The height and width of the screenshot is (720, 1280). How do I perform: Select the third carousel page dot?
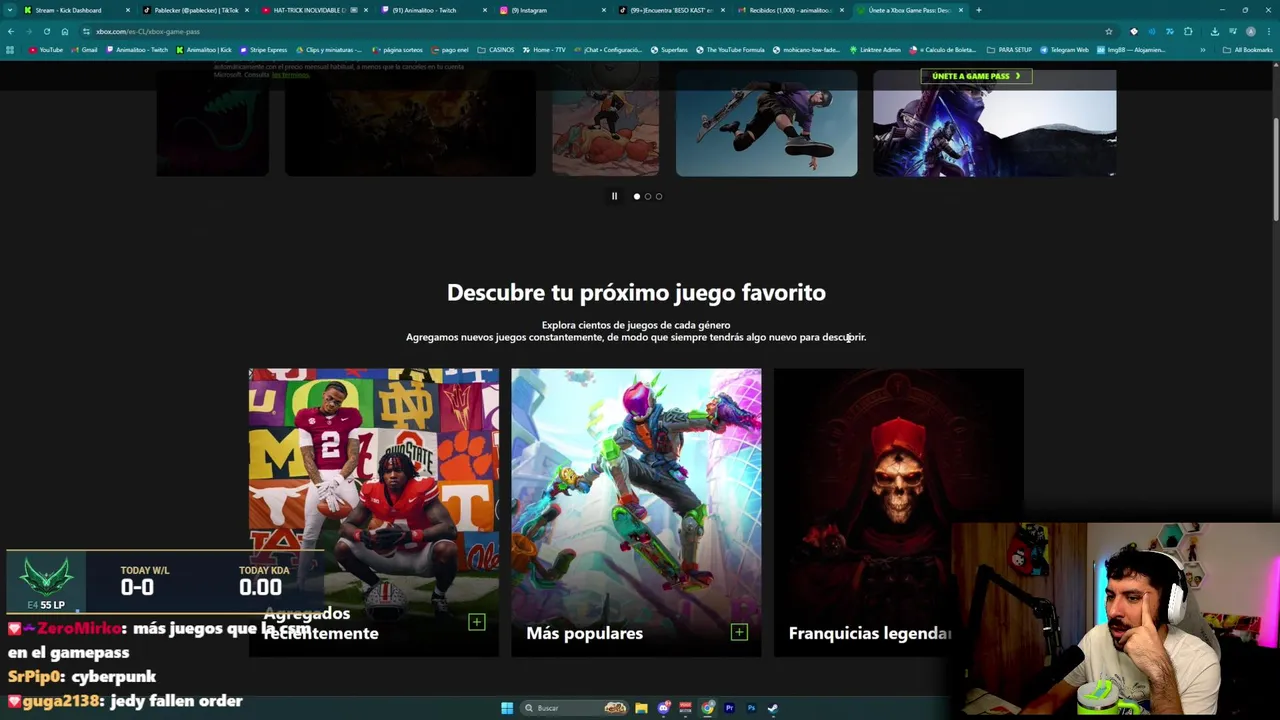coord(659,196)
